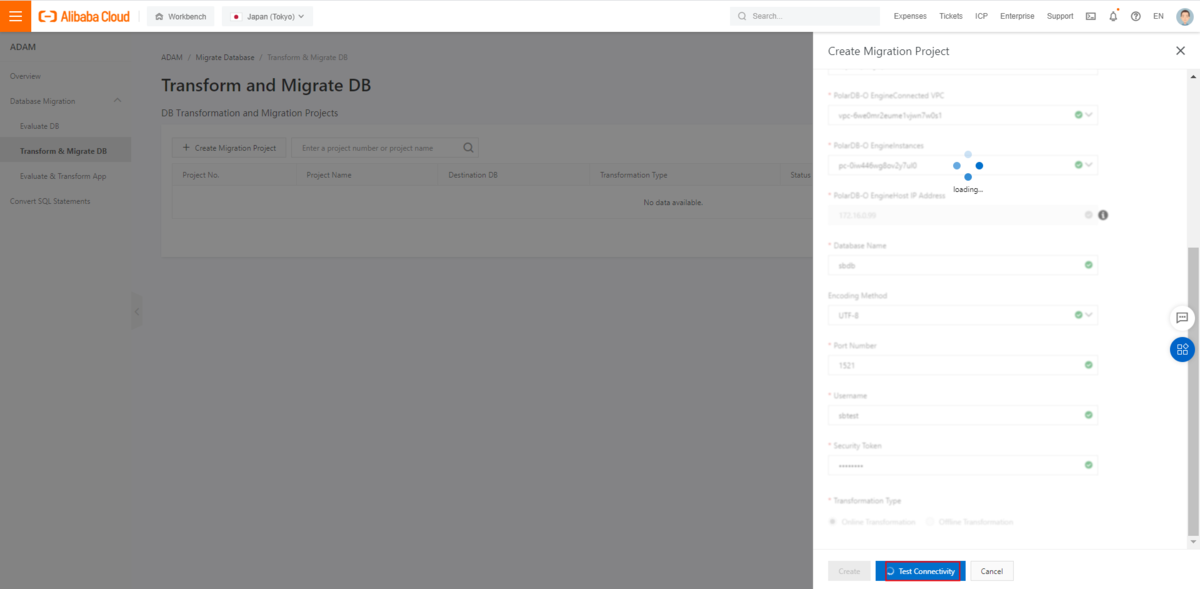Close the Create Migration Project panel
This screenshot has width=1200, height=589.
click(x=1180, y=51)
